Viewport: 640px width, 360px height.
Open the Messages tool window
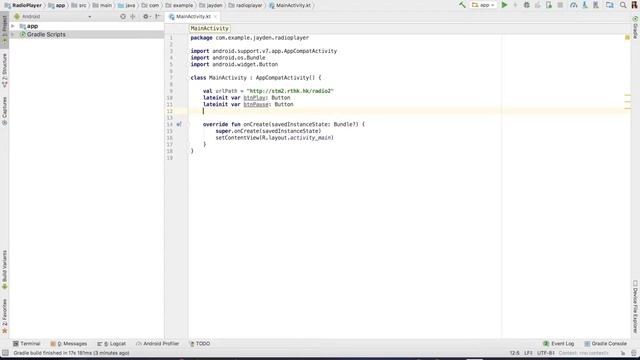point(69,344)
